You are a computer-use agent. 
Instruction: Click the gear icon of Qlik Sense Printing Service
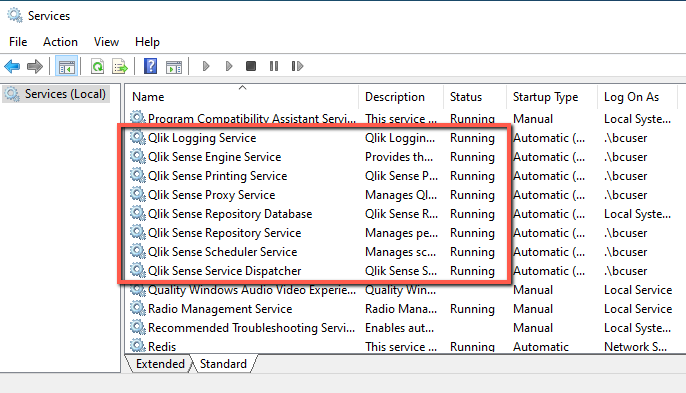[137, 175]
